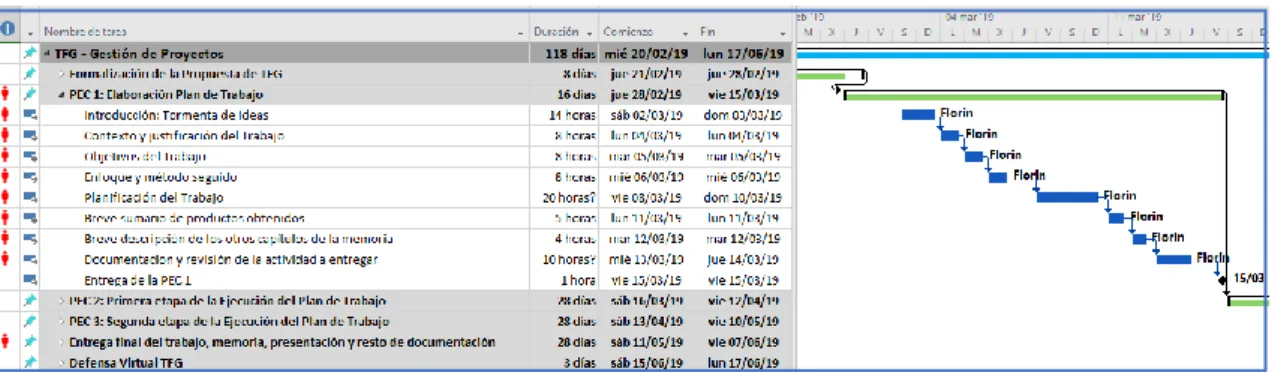1272x372 pixels.
Task: Click the pin task-mode icon for TFG - Gestión de Proyectos
Action: coord(30,53)
